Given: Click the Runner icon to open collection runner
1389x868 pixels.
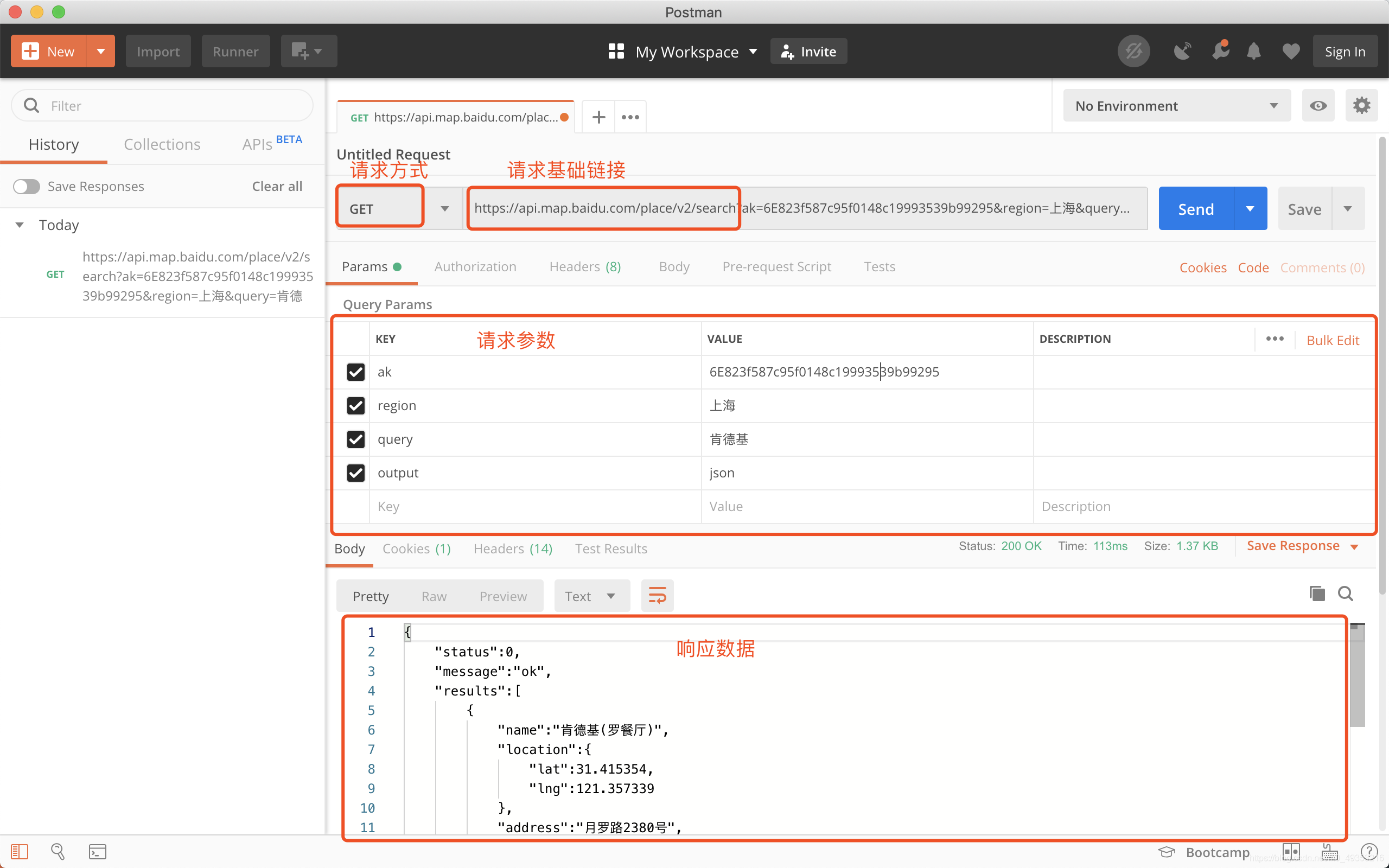Looking at the screenshot, I should [234, 51].
